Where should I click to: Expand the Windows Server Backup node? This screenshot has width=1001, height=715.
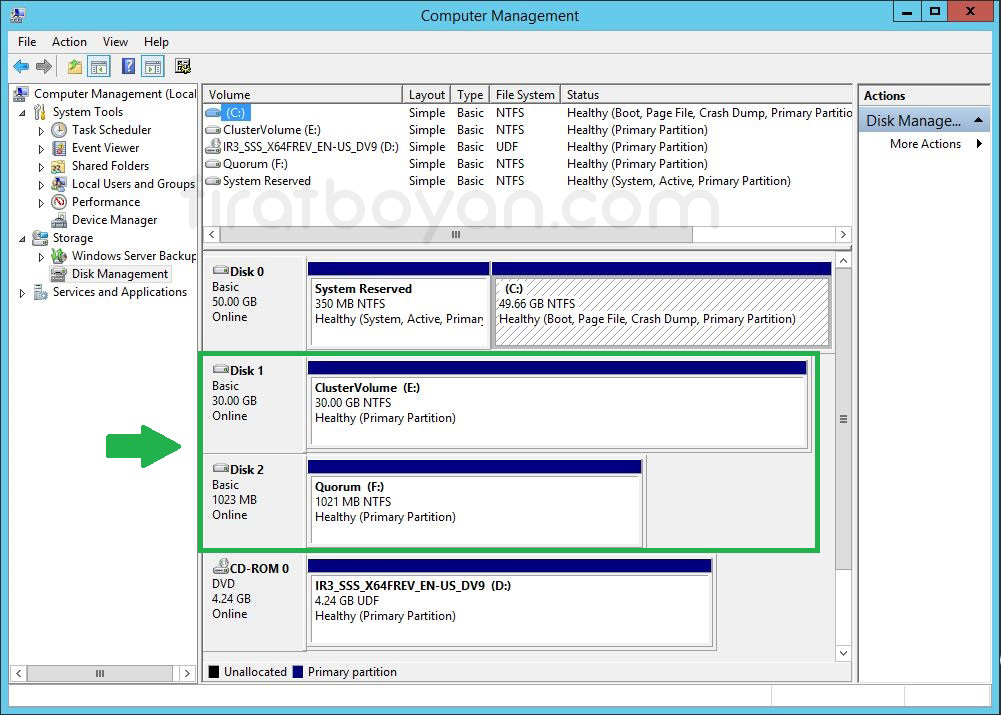point(41,257)
